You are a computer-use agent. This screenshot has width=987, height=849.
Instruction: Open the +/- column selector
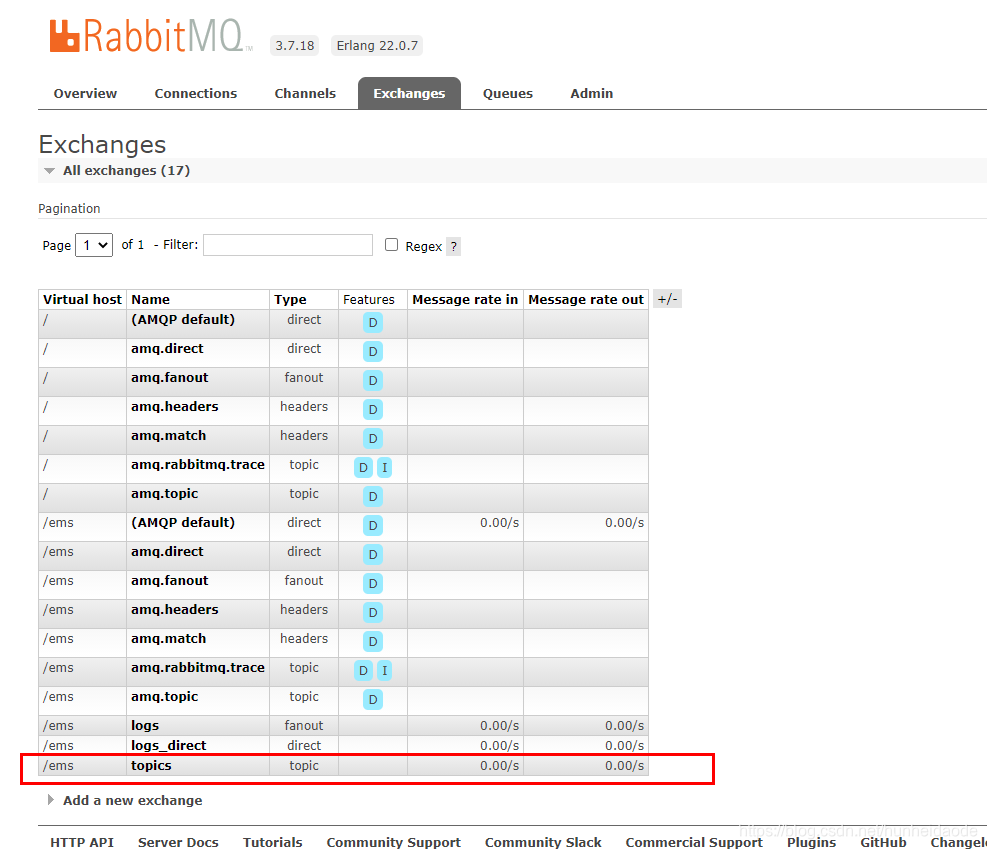667,298
